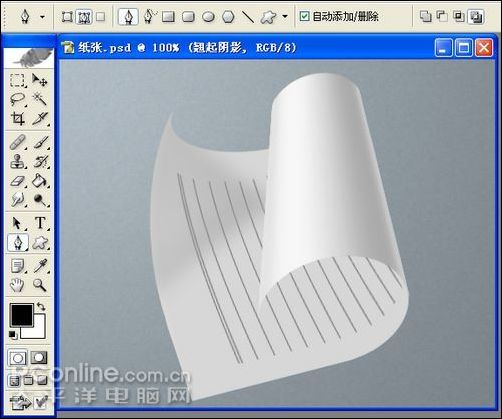The width and height of the screenshot is (502, 419).
Task: Select the Type tool
Action: point(40,223)
